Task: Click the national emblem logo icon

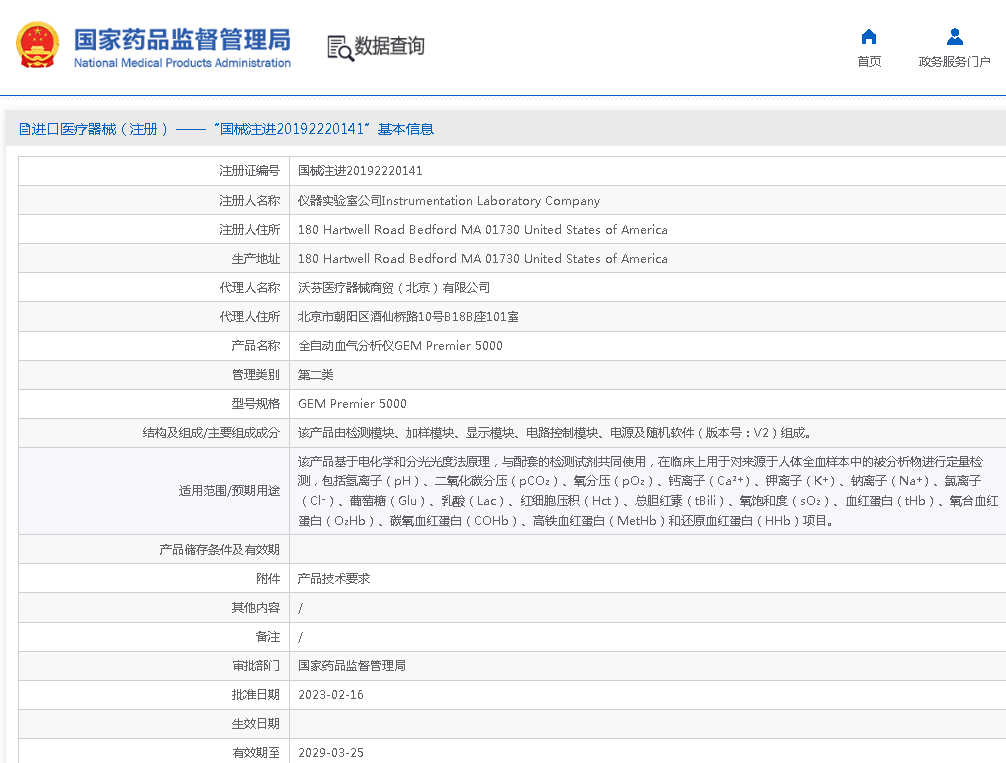Action: [x=37, y=46]
